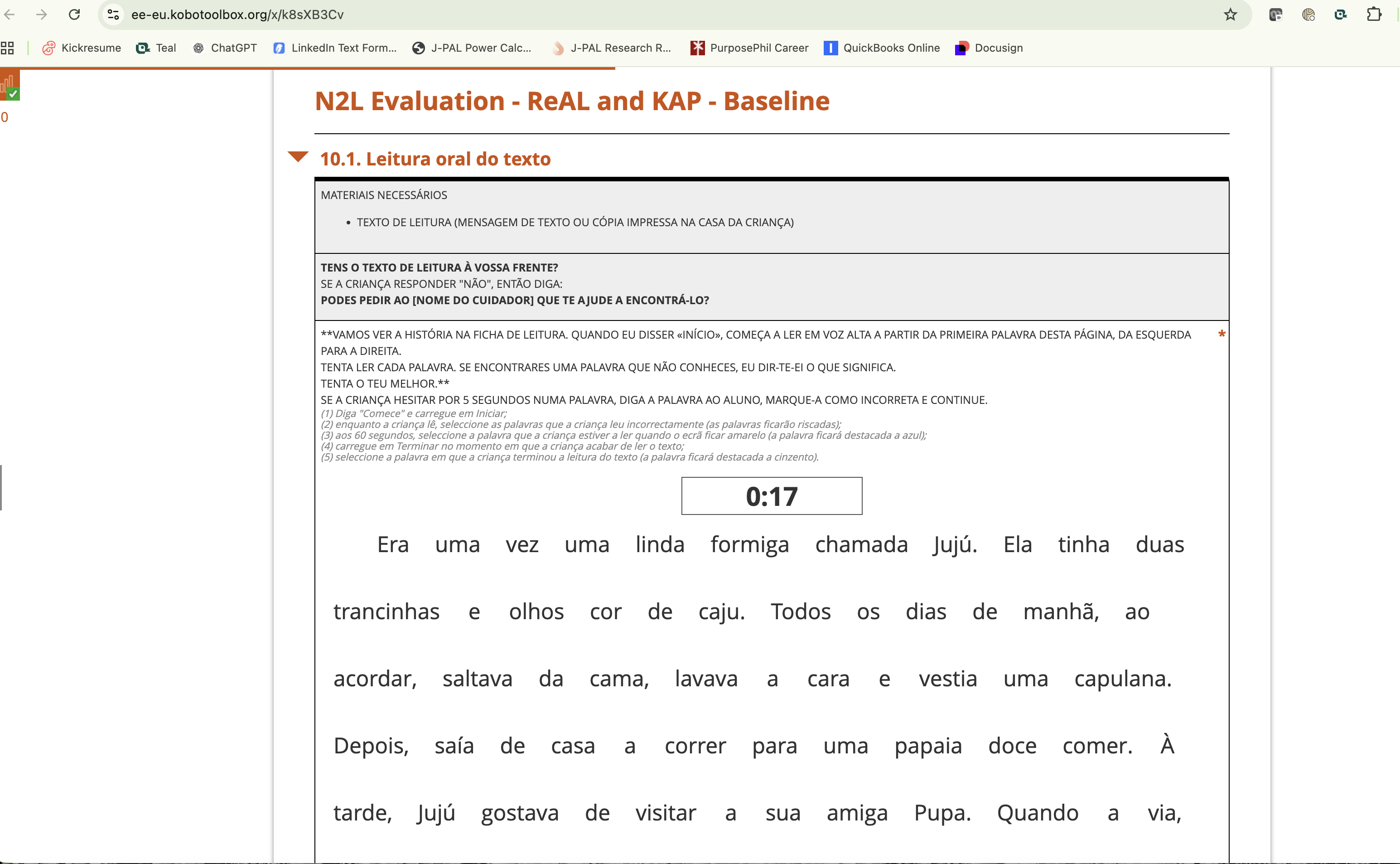This screenshot has width=1400, height=864.
Task: Click the form queue status icon
Action: (10, 86)
